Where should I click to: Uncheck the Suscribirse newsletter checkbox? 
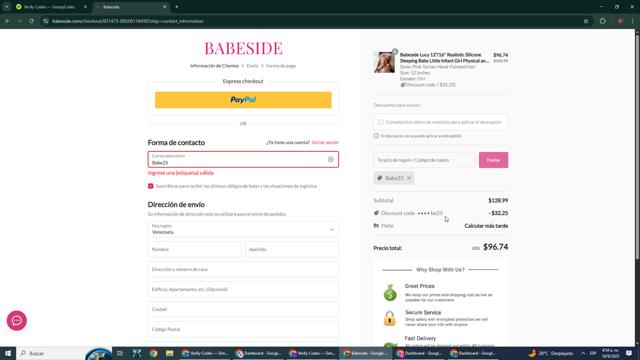click(x=151, y=186)
